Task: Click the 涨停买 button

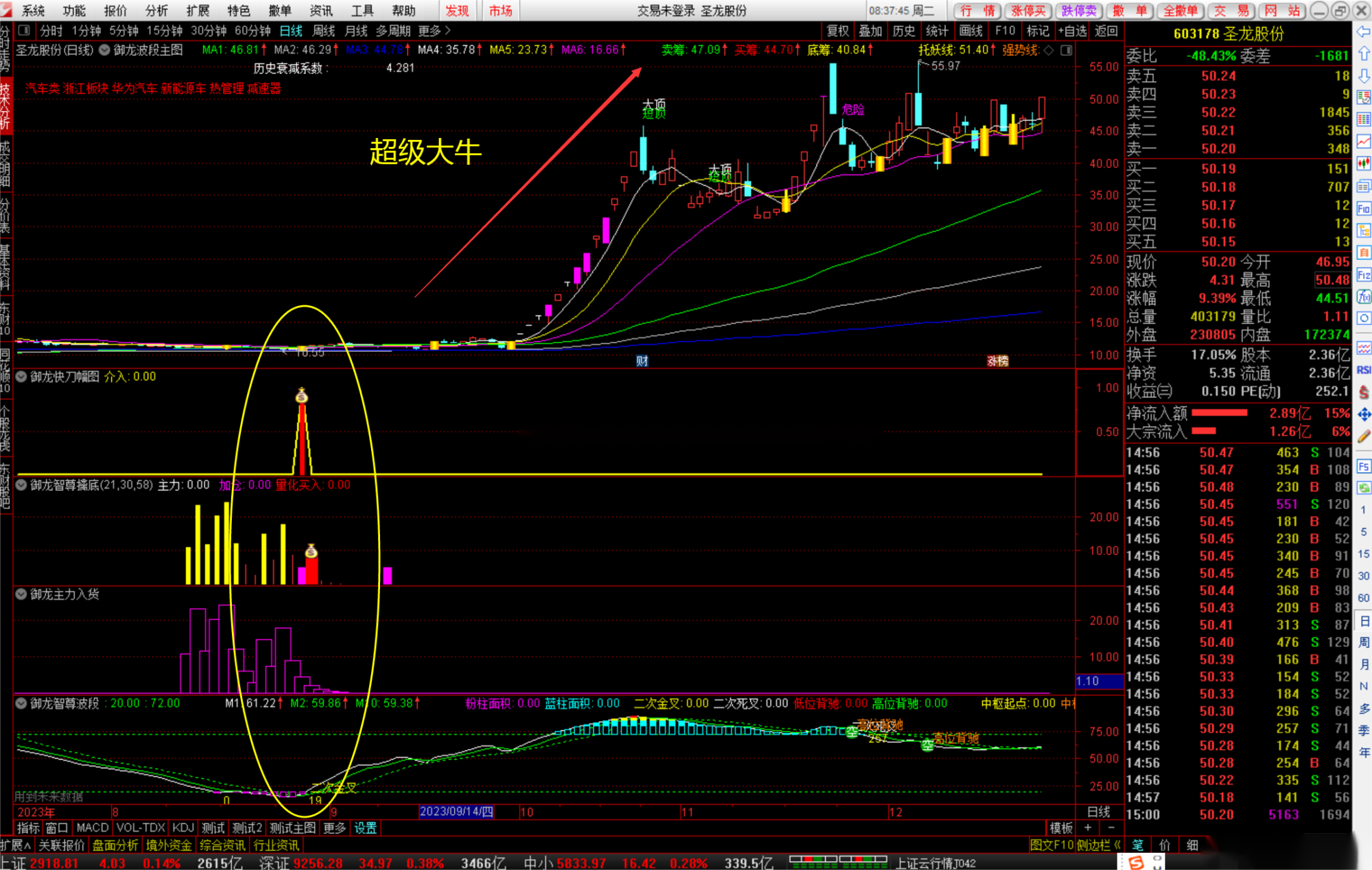Action: coord(1028,10)
